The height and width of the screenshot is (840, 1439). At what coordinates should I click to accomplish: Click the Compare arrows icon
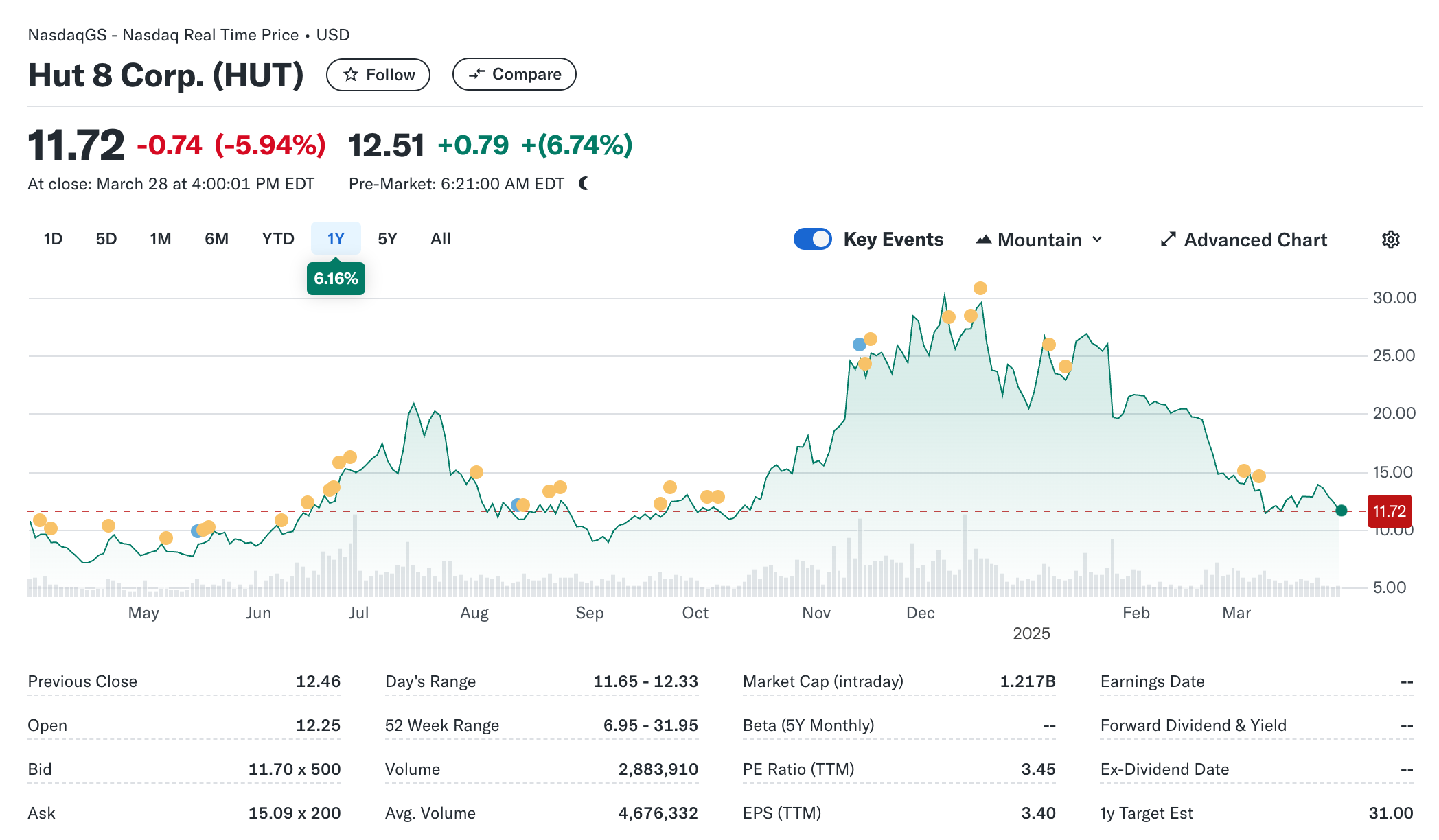click(476, 74)
